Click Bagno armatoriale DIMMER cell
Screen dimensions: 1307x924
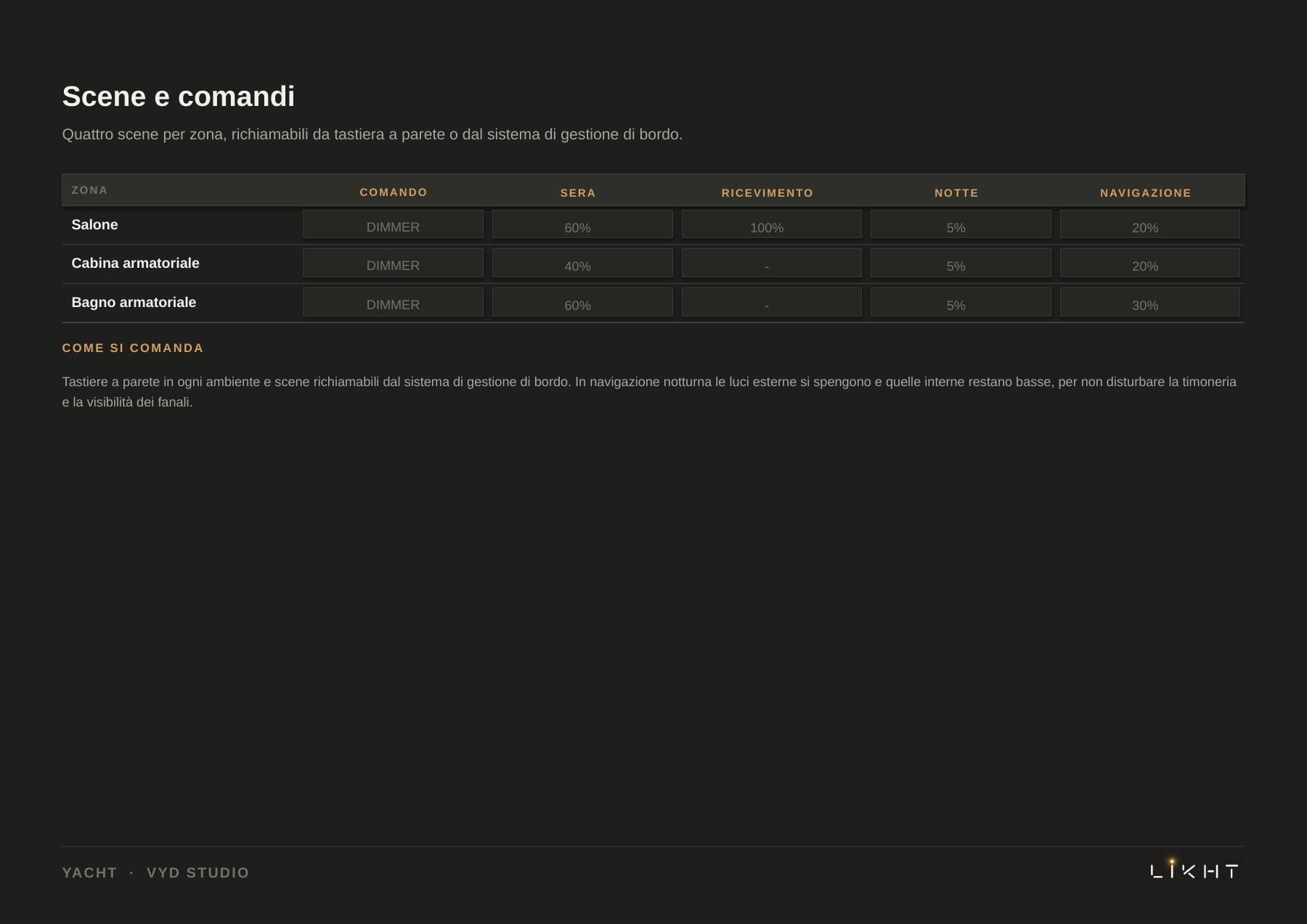tap(393, 302)
